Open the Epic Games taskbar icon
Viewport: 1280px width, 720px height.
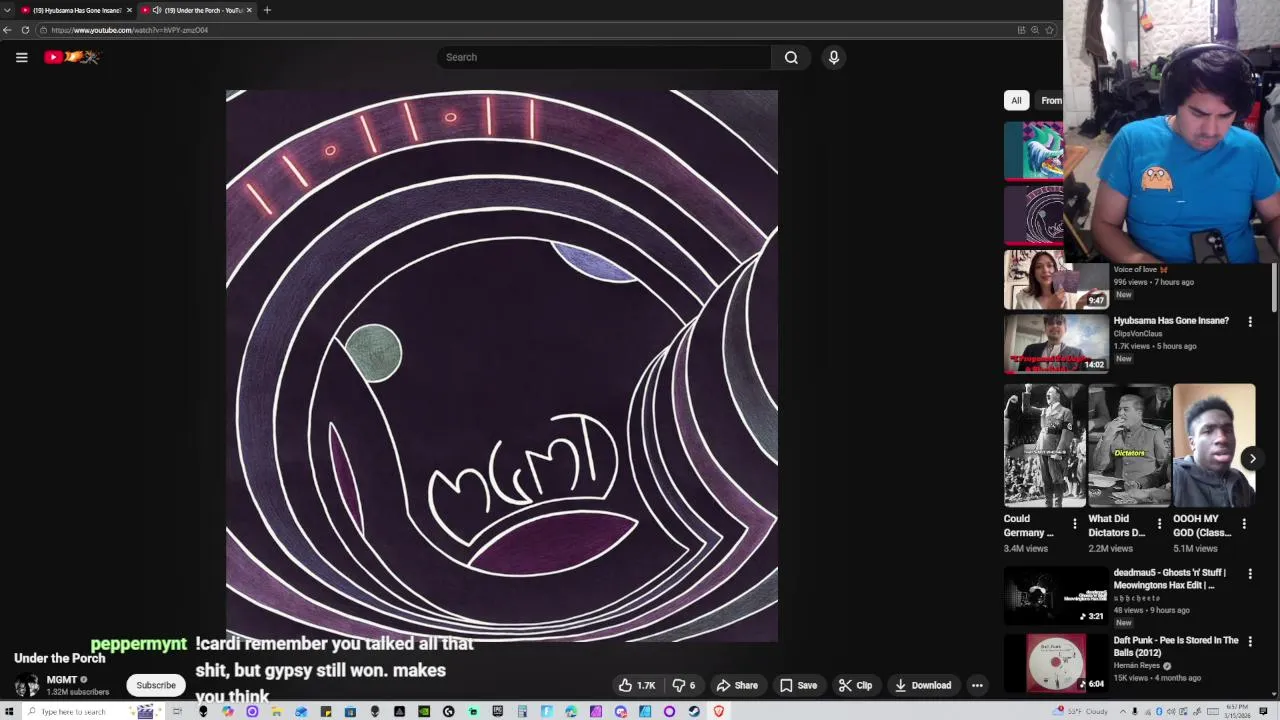click(x=498, y=711)
